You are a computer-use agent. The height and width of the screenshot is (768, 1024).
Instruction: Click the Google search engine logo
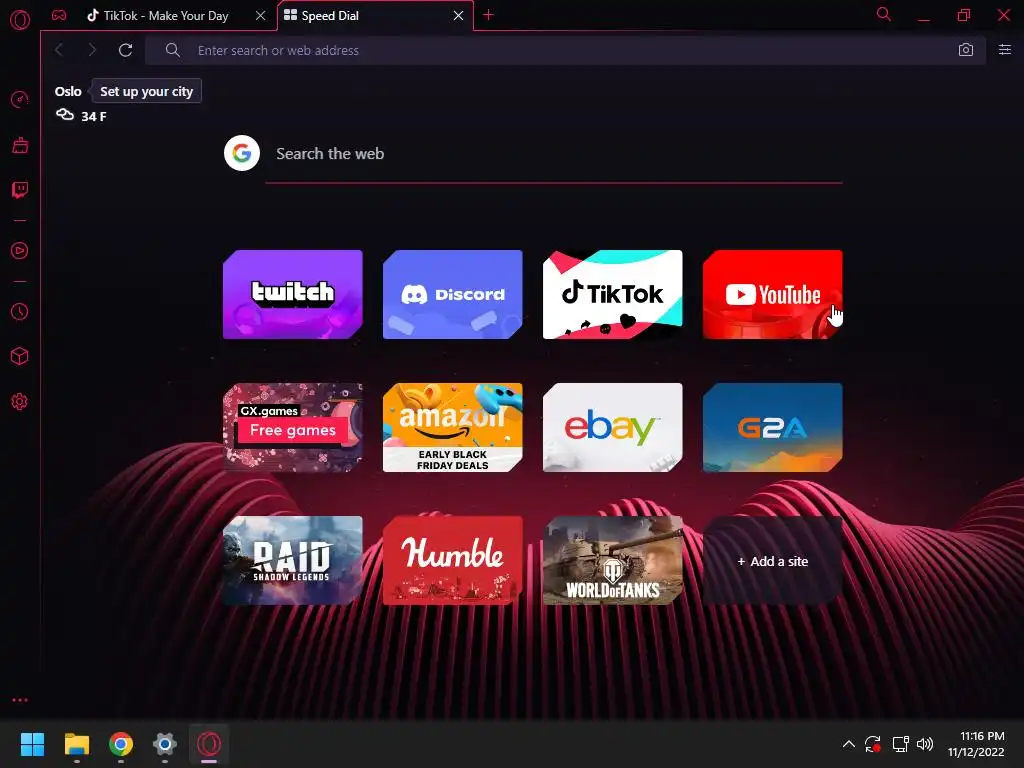point(242,153)
